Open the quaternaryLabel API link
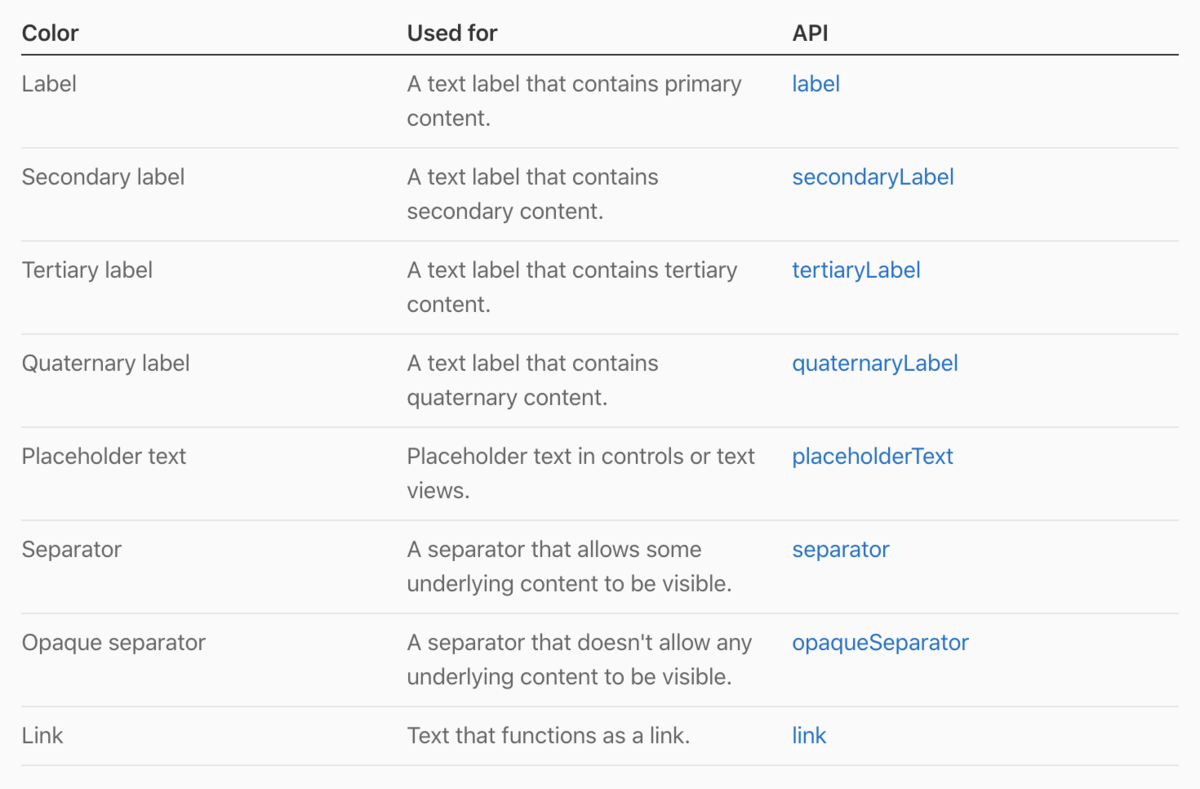 pyautogui.click(x=875, y=363)
